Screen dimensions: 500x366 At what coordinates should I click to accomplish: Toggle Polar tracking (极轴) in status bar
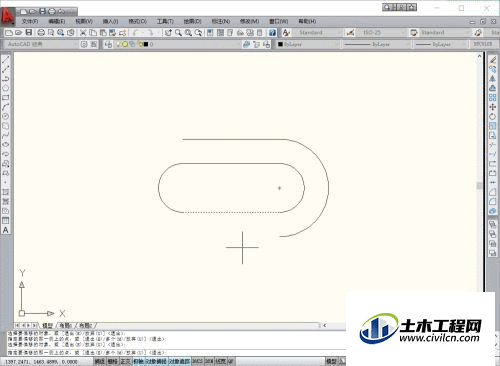coord(139,361)
